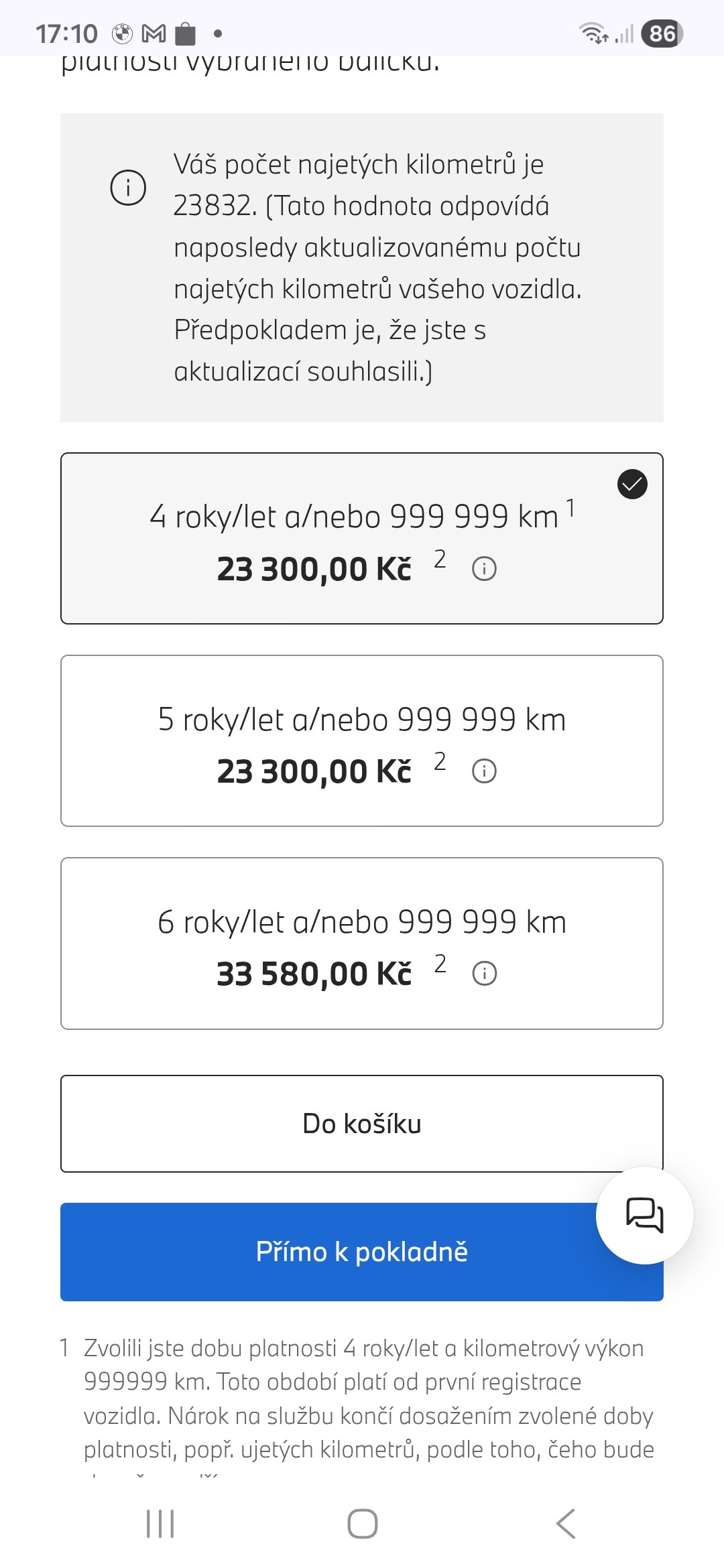Image resolution: width=724 pixels, height=1568 pixels.
Task: Open the recent apps navigation icon
Action: (160, 1524)
